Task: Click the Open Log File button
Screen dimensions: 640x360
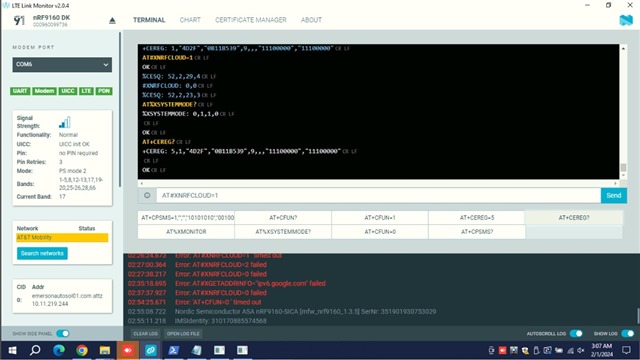Action: pyautogui.click(x=183, y=333)
